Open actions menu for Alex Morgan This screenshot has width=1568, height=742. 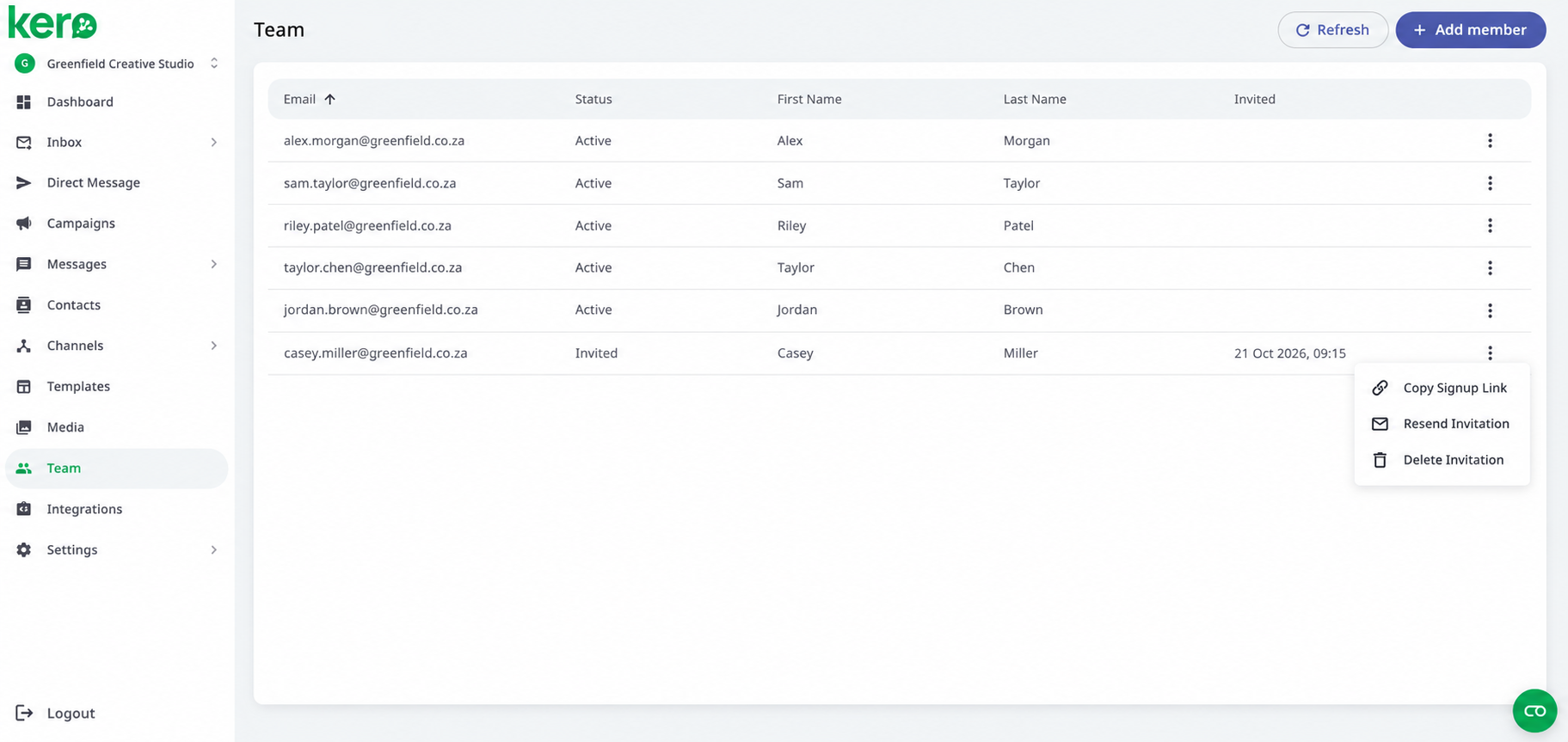[x=1490, y=140]
